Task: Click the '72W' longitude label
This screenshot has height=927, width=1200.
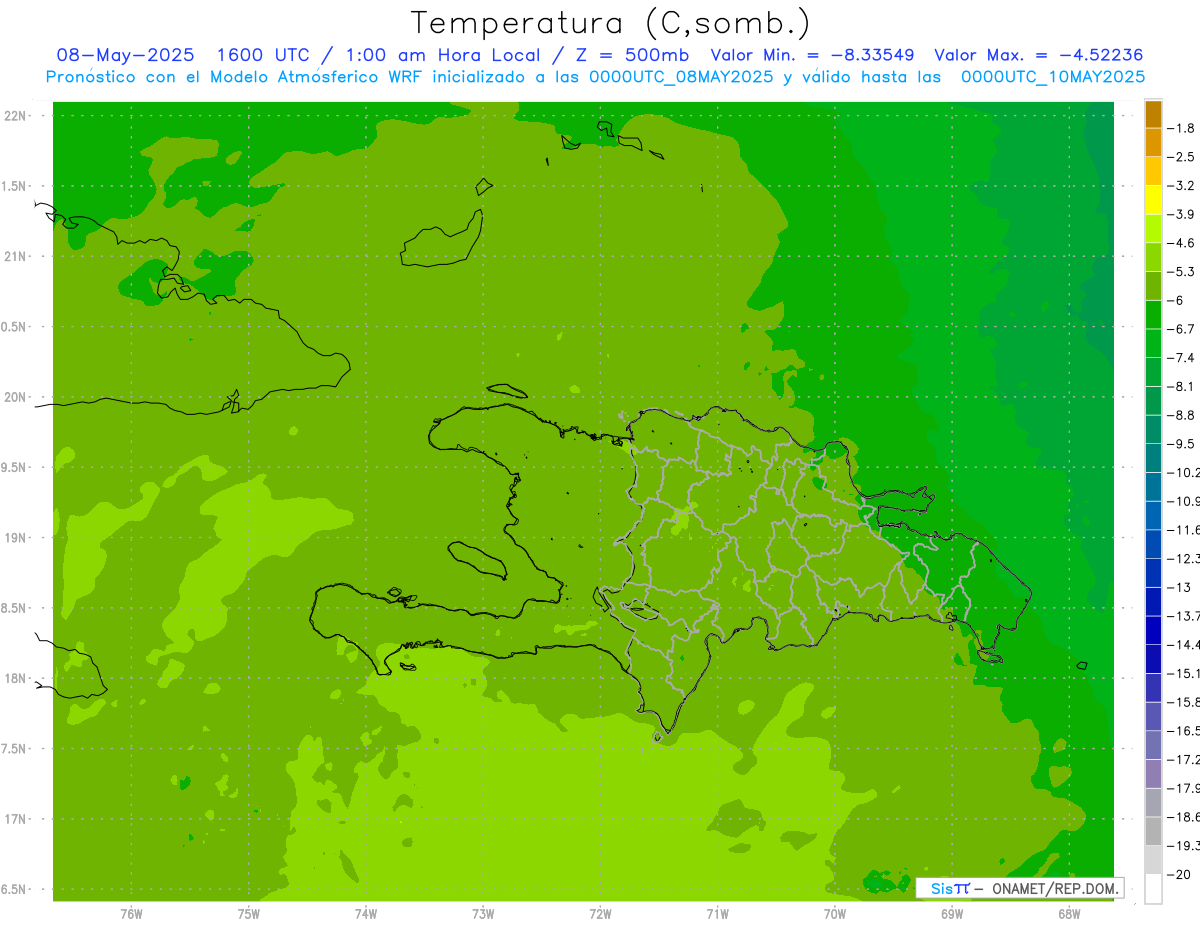Action: pos(600,914)
